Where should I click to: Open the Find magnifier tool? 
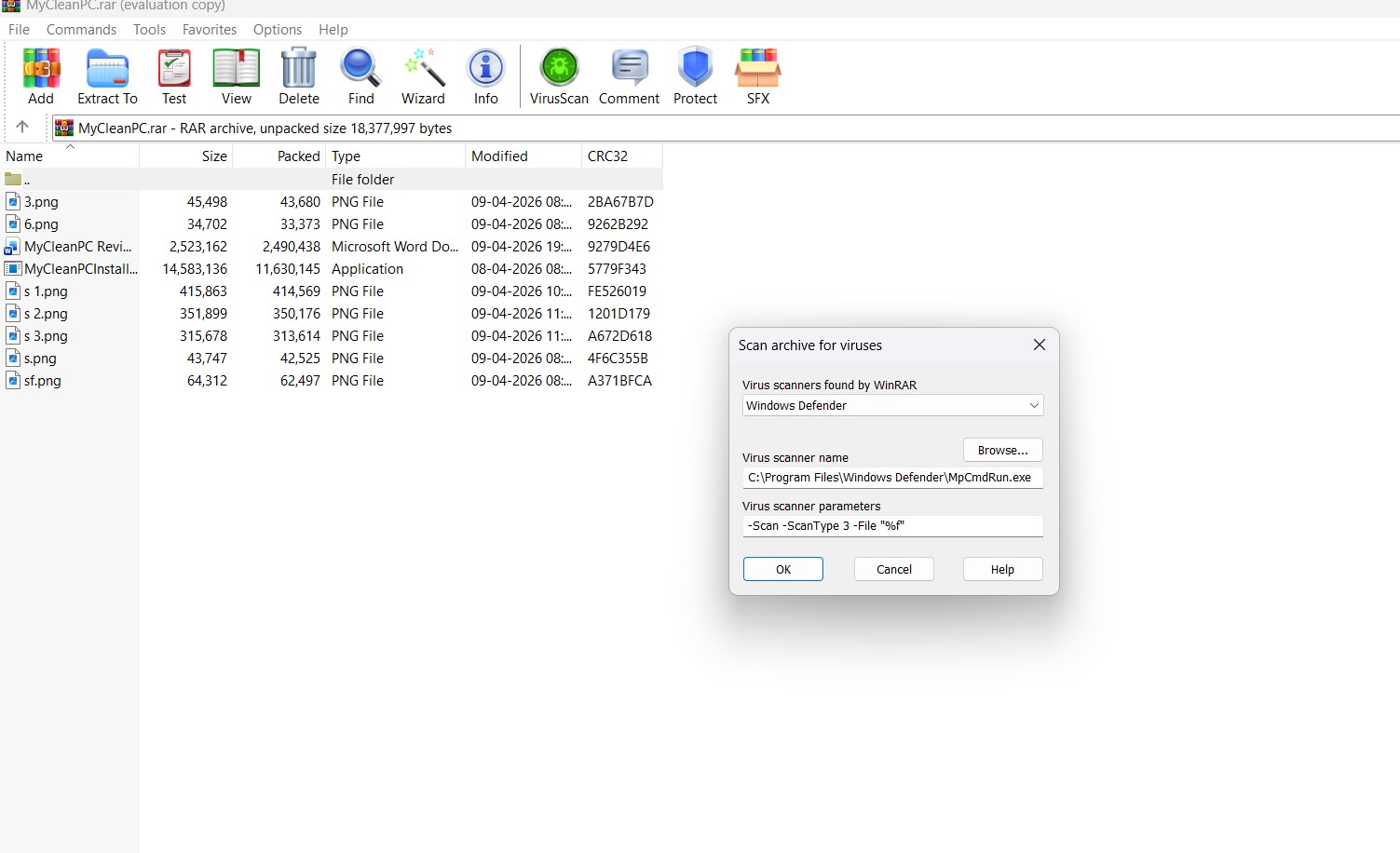(x=360, y=76)
